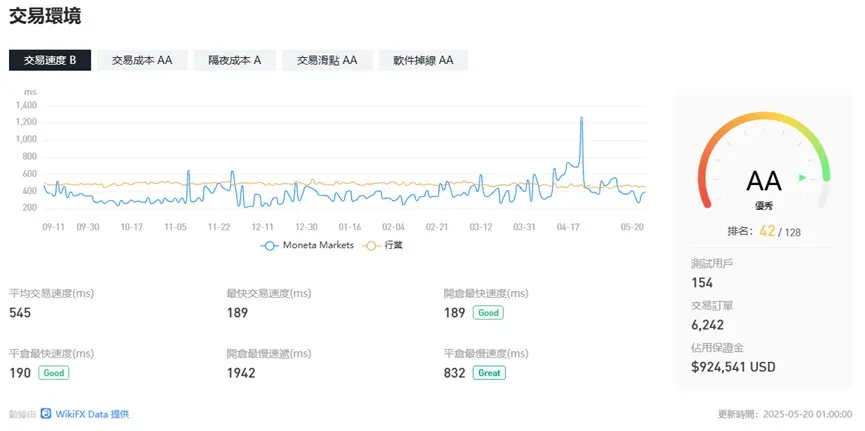
Task: Click the margin value $924,541 USD
Action: point(733,367)
